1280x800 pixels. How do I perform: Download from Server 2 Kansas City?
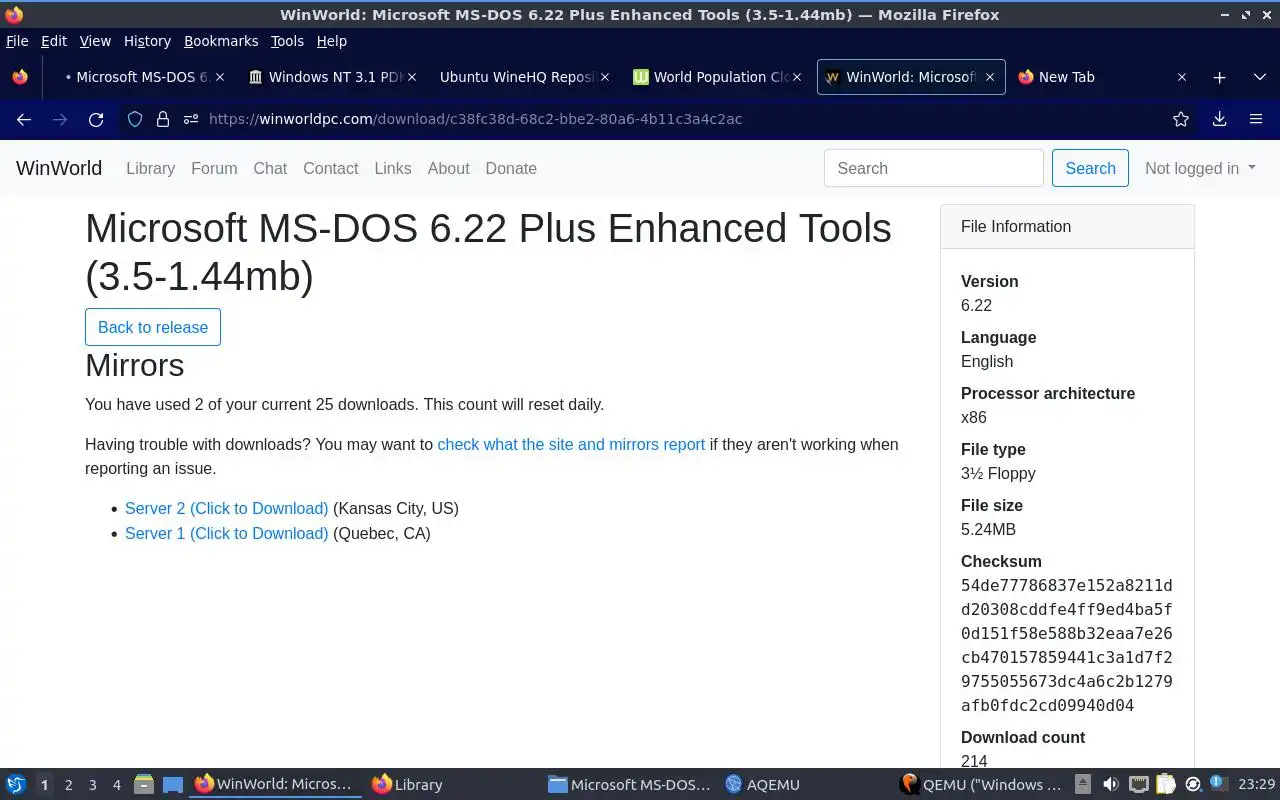click(x=226, y=508)
